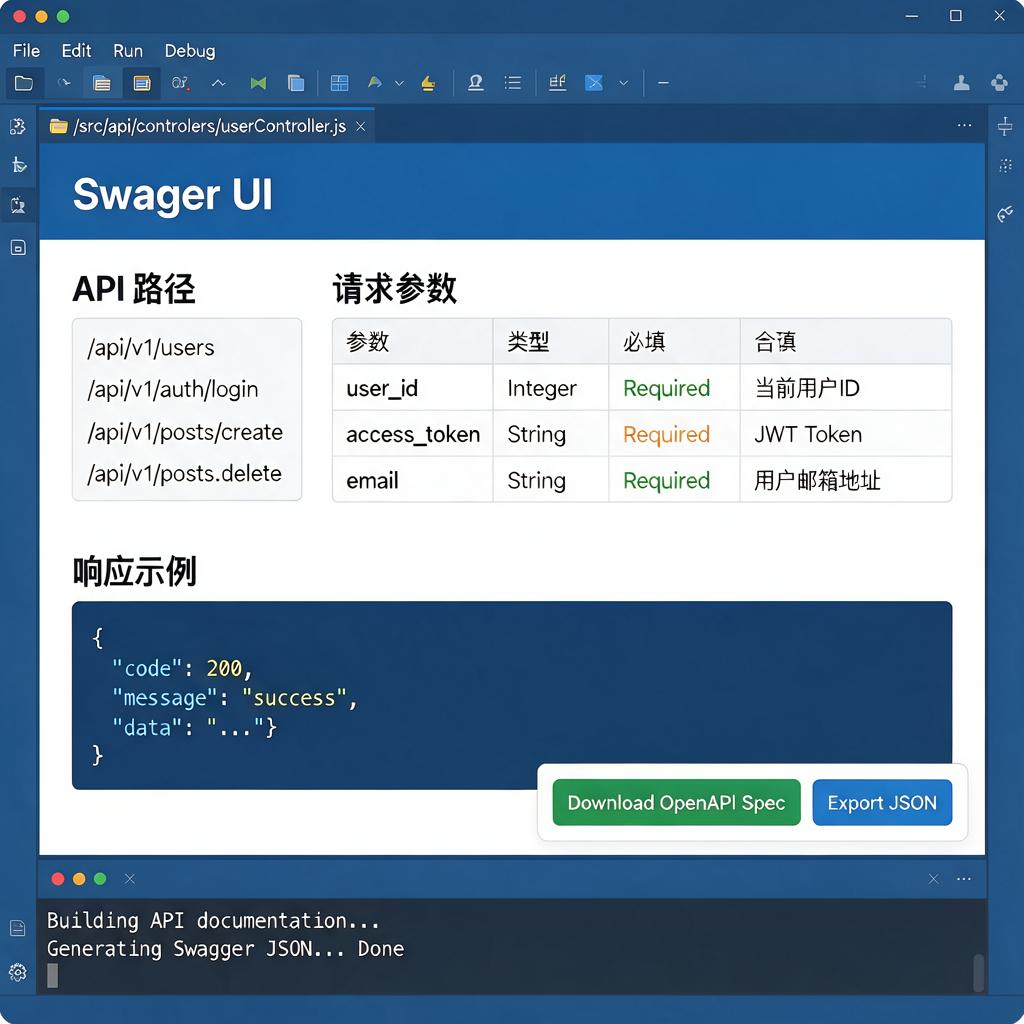Click the second left sidebar icon

pos(18,165)
